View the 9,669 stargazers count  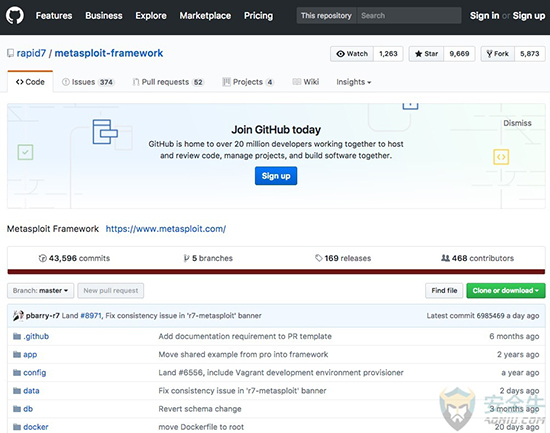(x=459, y=54)
